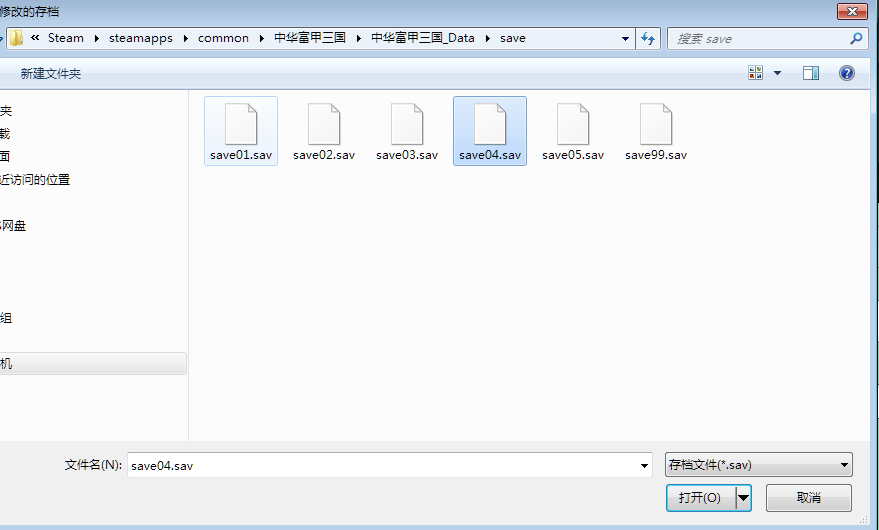The width and height of the screenshot is (879, 530).
Task: Go to 中华富甲三国 folder breadcrumb
Action: tap(309, 38)
